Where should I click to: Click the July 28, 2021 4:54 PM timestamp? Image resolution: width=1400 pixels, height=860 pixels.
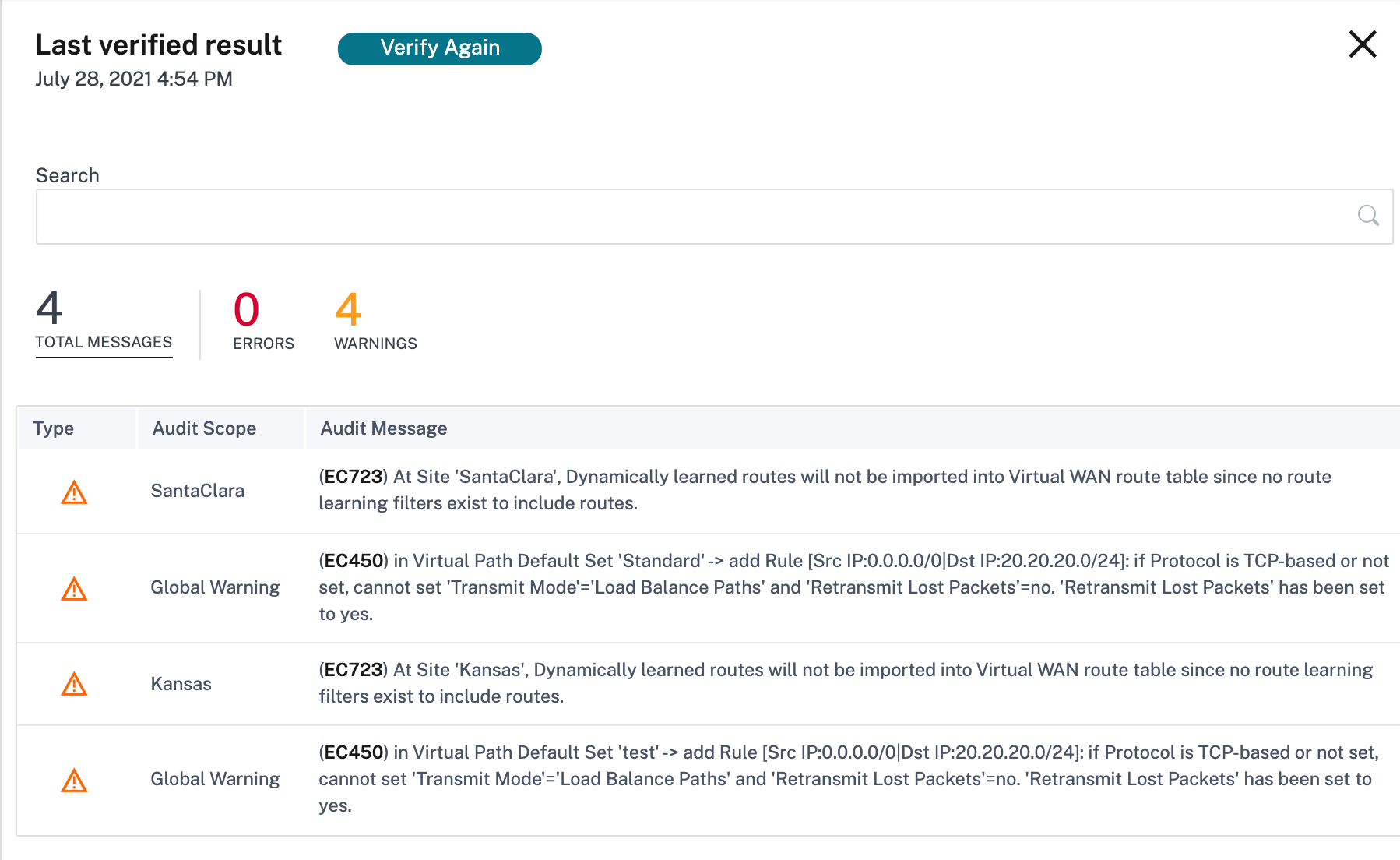tap(134, 79)
